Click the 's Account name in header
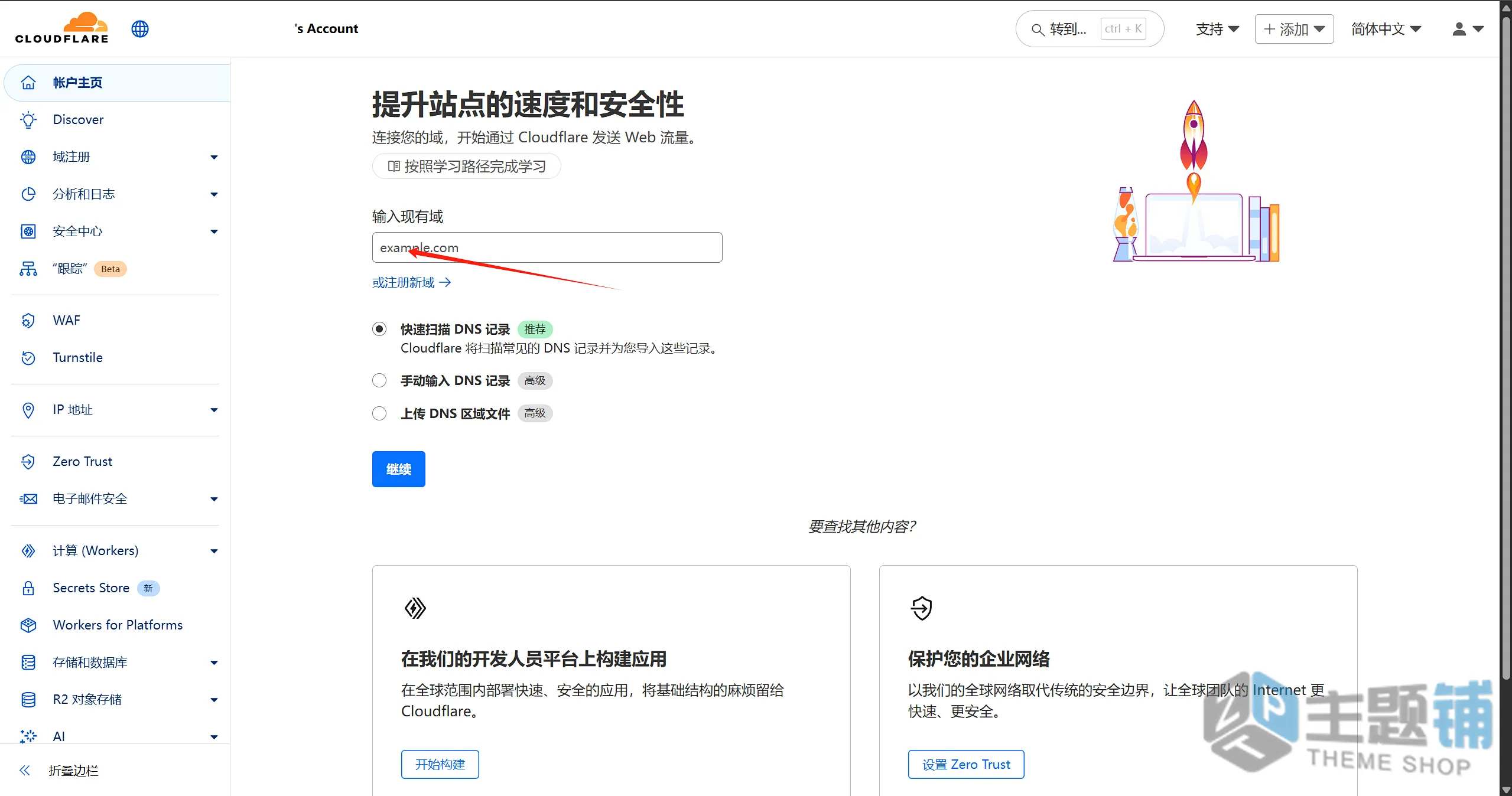Image resolution: width=1512 pixels, height=796 pixels. (x=327, y=29)
